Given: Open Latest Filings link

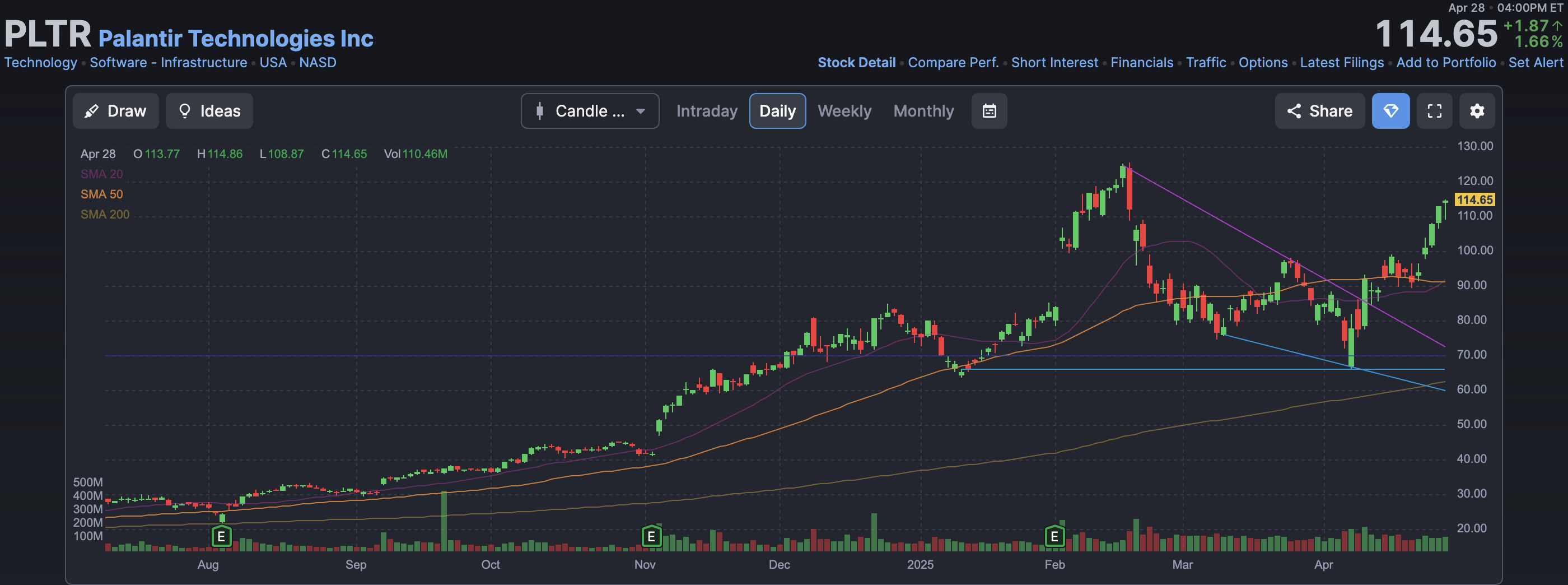Looking at the screenshot, I should [x=1342, y=63].
